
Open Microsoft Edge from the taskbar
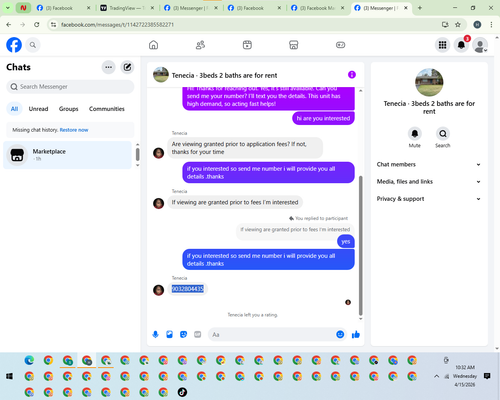(x=29, y=360)
